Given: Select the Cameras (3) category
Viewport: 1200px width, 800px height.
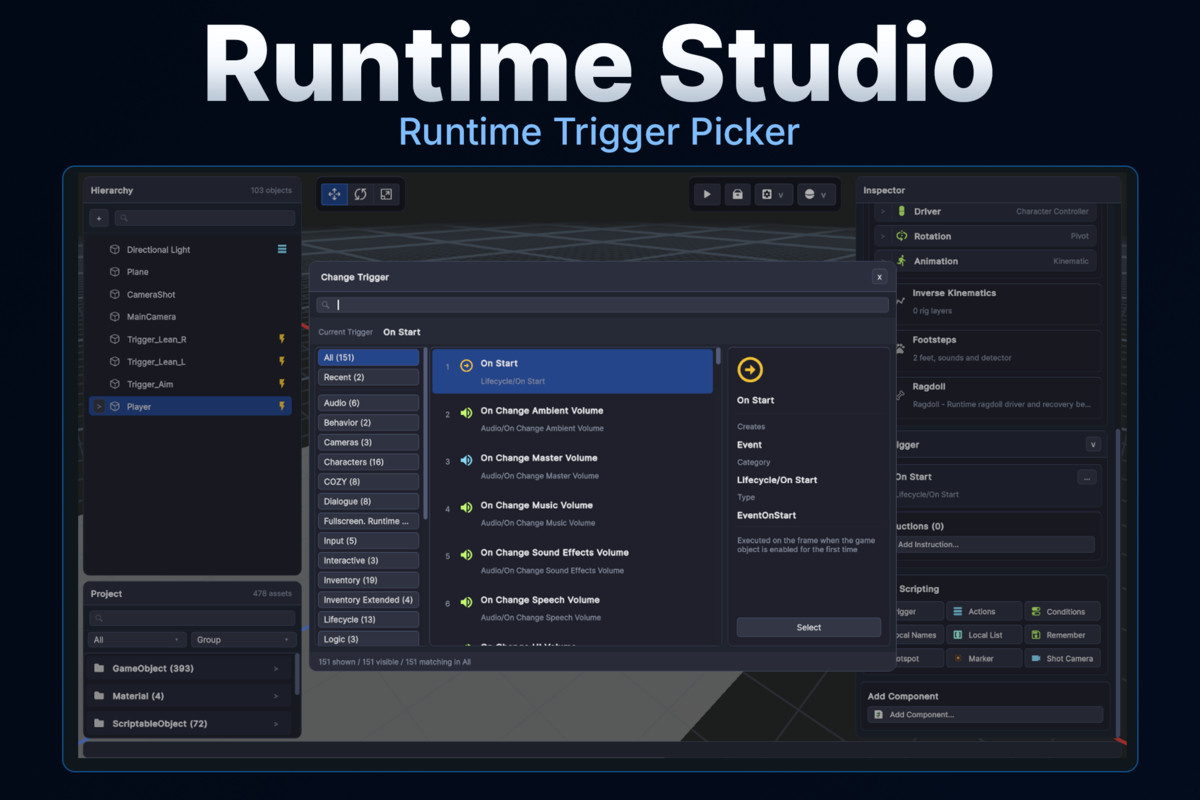Looking at the screenshot, I should 368,442.
